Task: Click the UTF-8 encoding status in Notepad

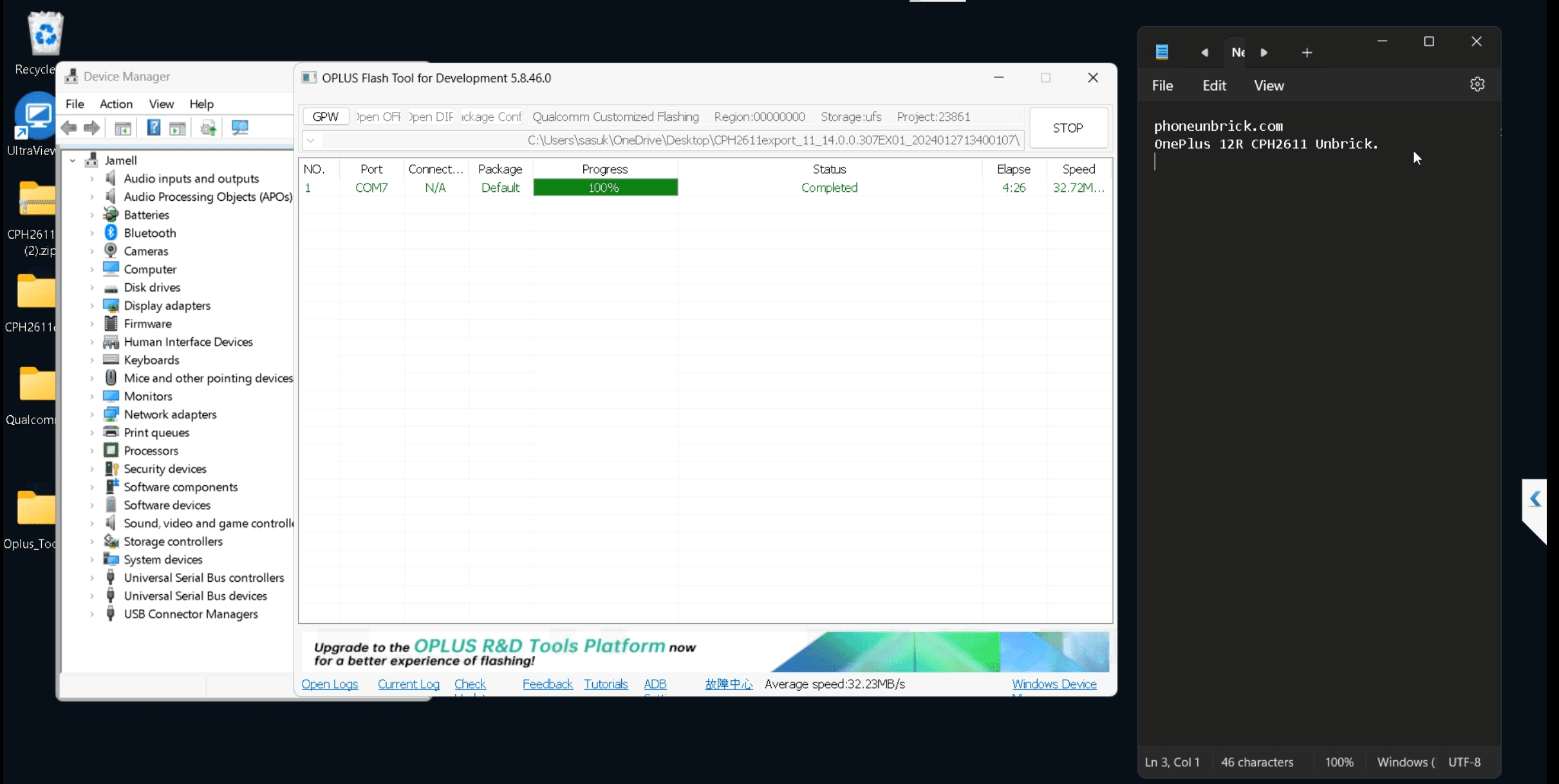Action: [x=1464, y=762]
